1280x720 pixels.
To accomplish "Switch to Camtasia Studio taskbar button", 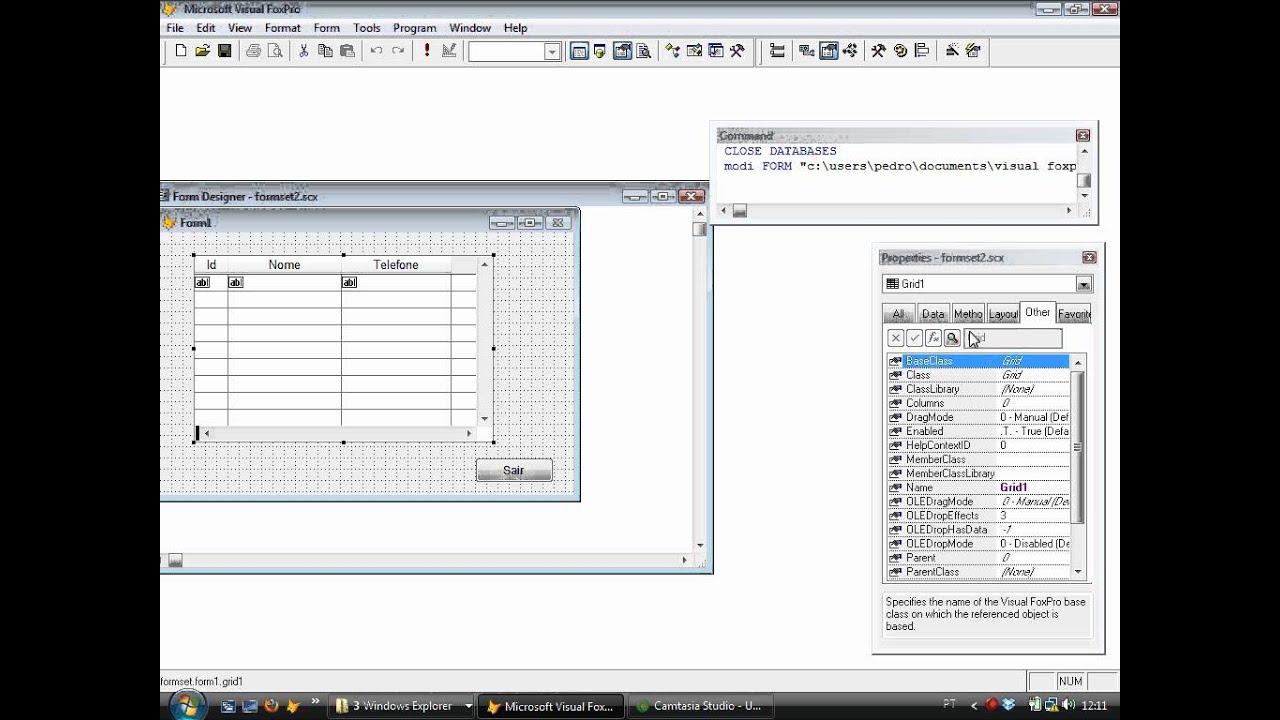I will coord(699,706).
